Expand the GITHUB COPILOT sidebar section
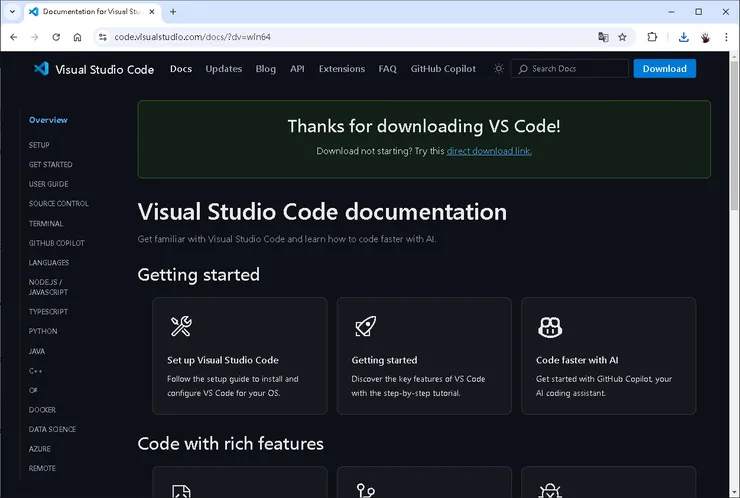The height and width of the screenshot is (498, 740). 57,243
